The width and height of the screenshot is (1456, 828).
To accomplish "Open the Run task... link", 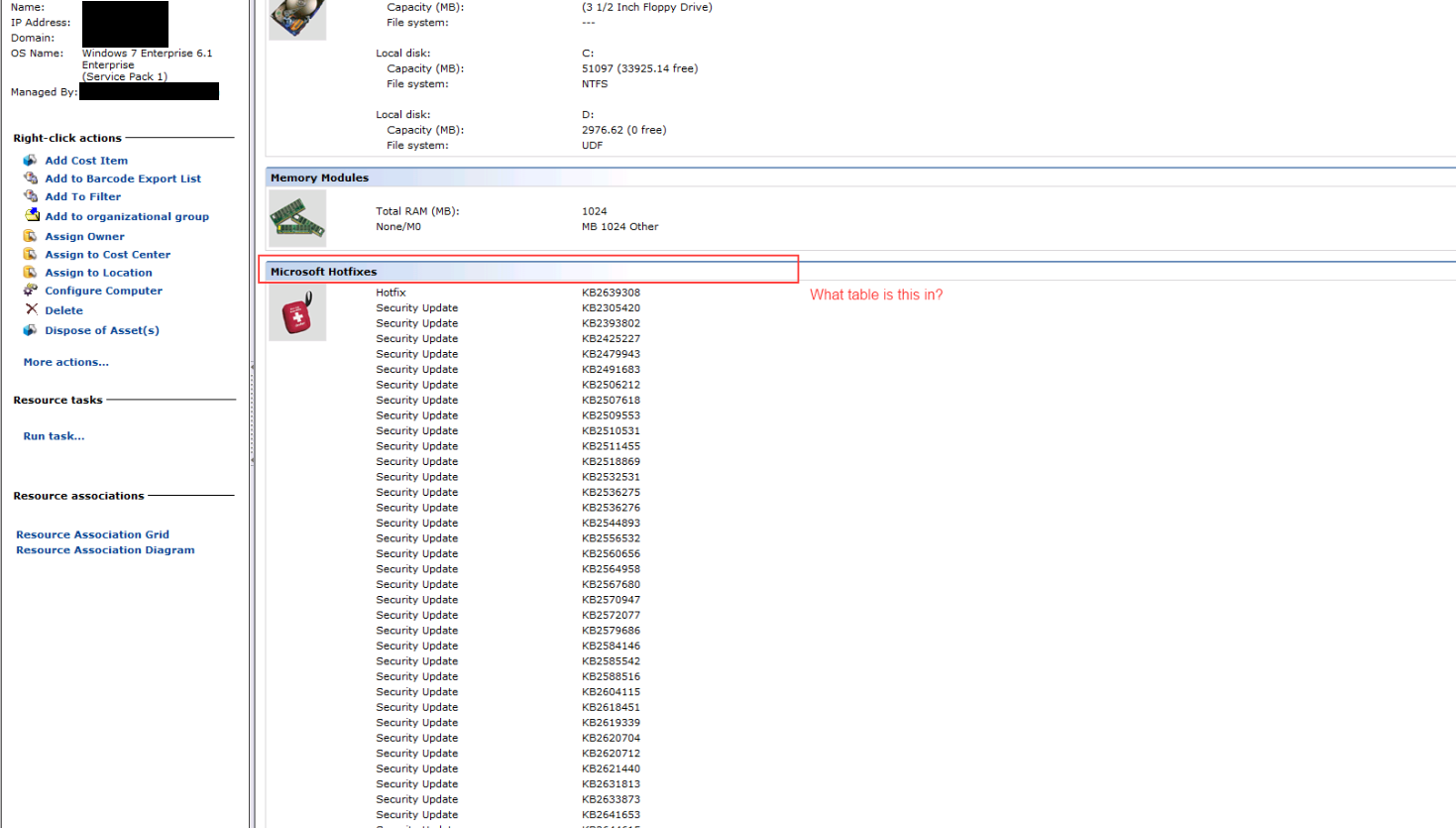I will coord(54,436).
